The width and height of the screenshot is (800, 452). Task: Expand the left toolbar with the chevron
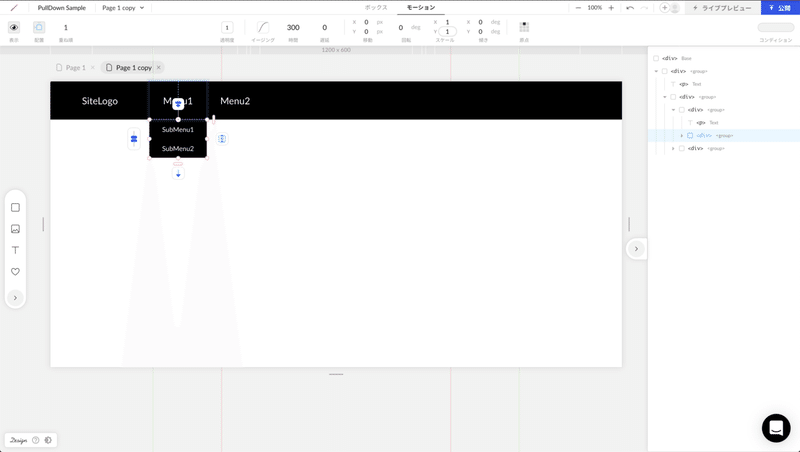pyautogui.click(x=15, y=298)
